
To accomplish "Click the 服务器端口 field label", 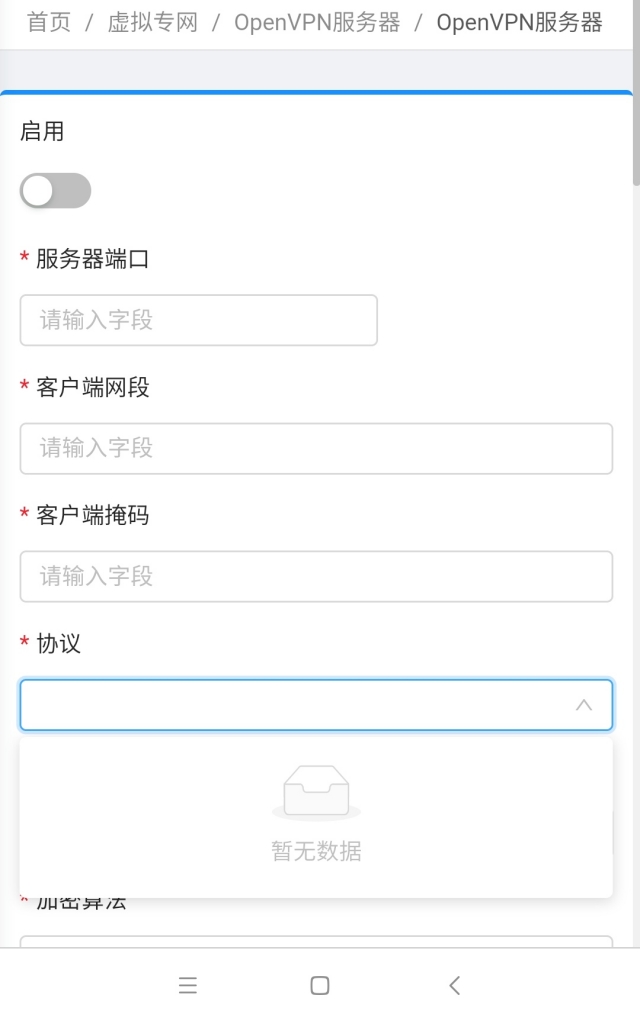I will click(92, 259).
